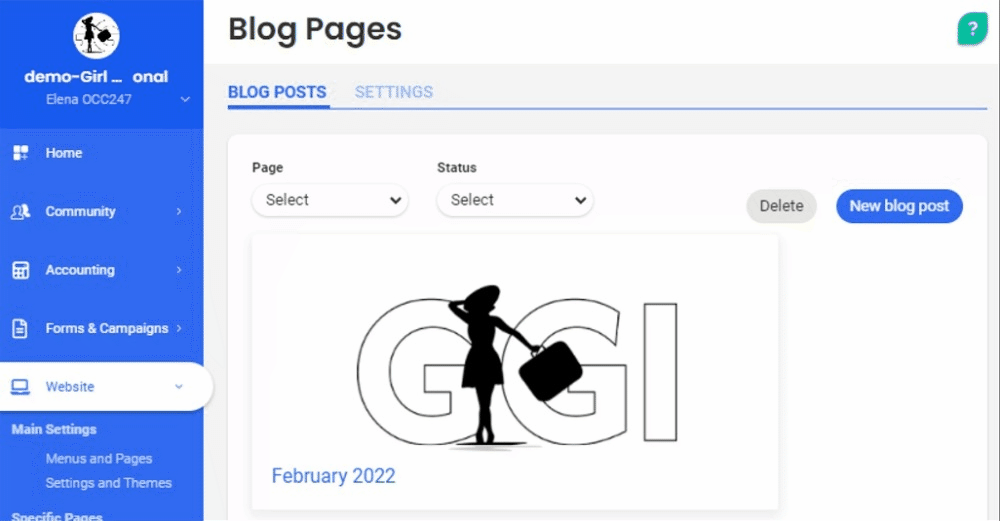The height and width of the screenshot is (521, 1000).
Task: Expand the Community submenu chevron
Action: pos(179,212)
